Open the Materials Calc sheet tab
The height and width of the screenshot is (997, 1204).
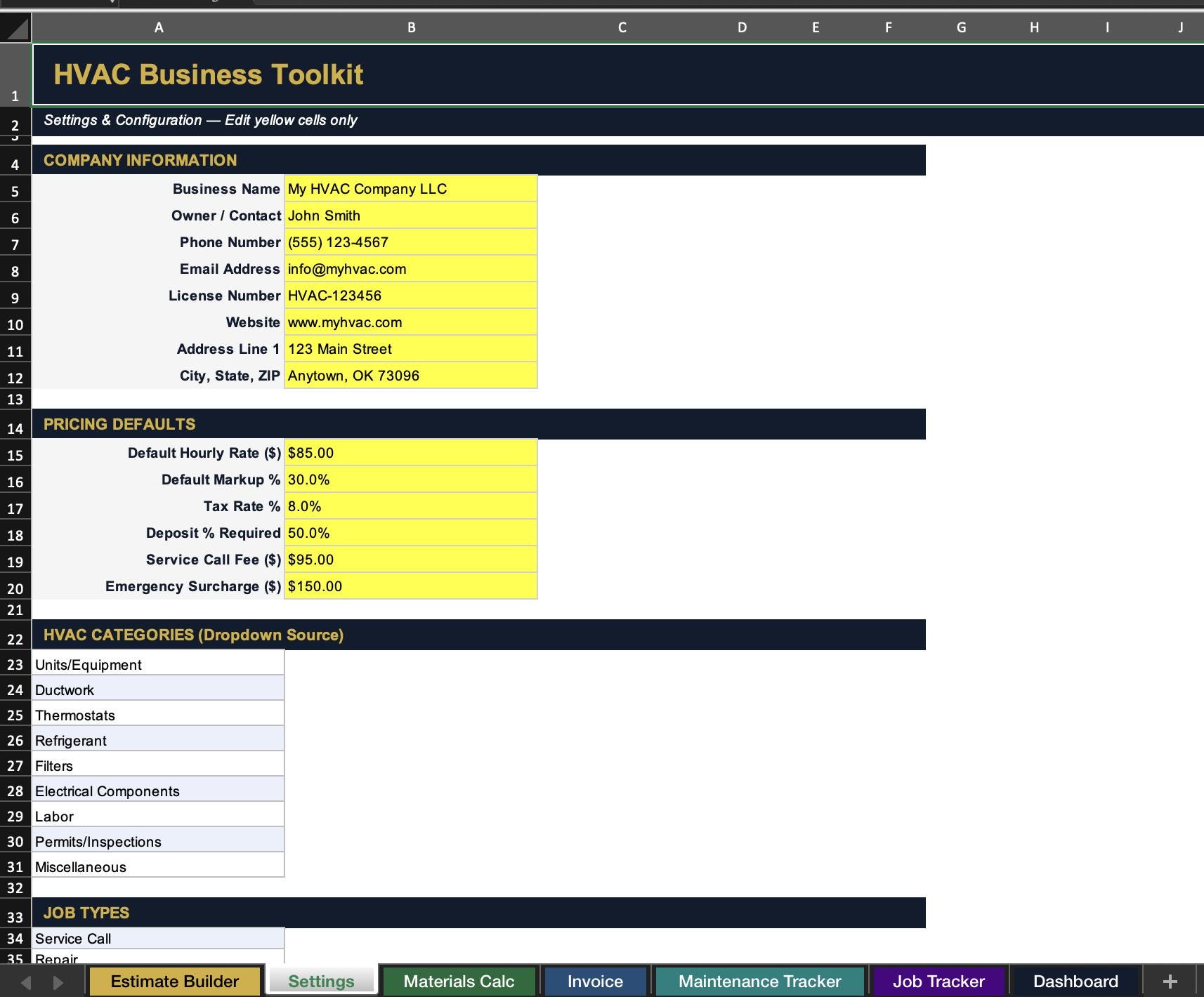(459, 982)
